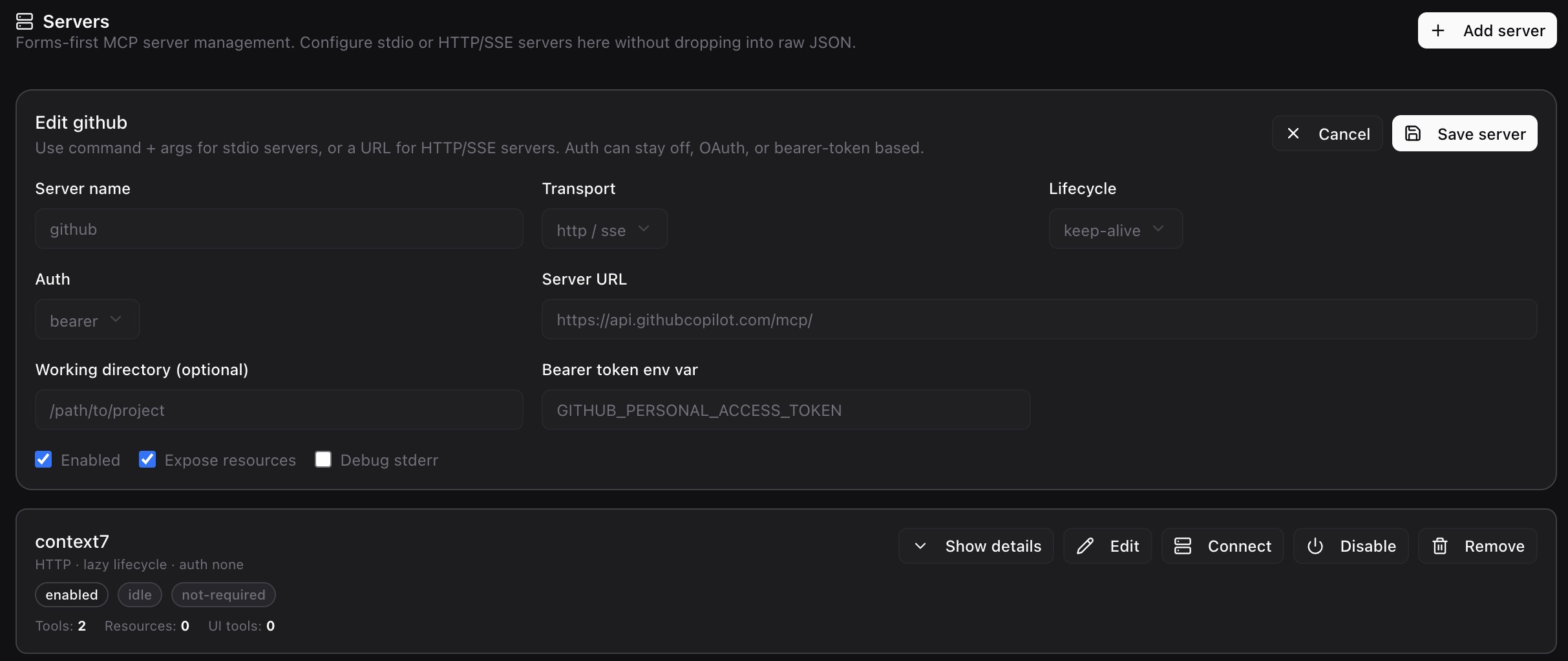Image resolution: width=1568 pixels, height=661 pixels.
Task: Expand Show details for context7
Action: click(976, 546)
